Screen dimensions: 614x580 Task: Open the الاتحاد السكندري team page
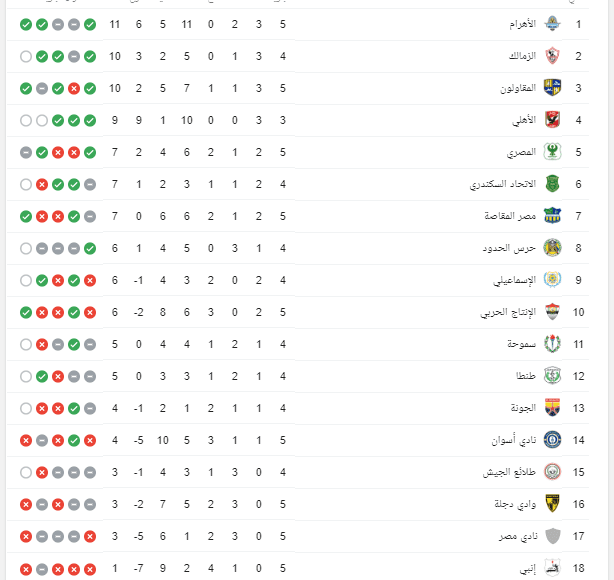(503, 184)
